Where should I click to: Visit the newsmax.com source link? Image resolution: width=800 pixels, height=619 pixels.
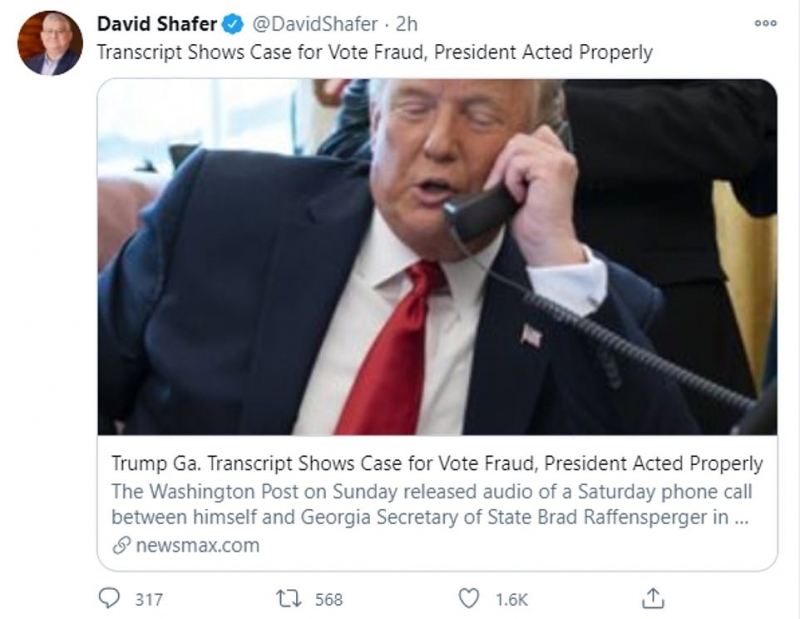click(x=198, y=545)
